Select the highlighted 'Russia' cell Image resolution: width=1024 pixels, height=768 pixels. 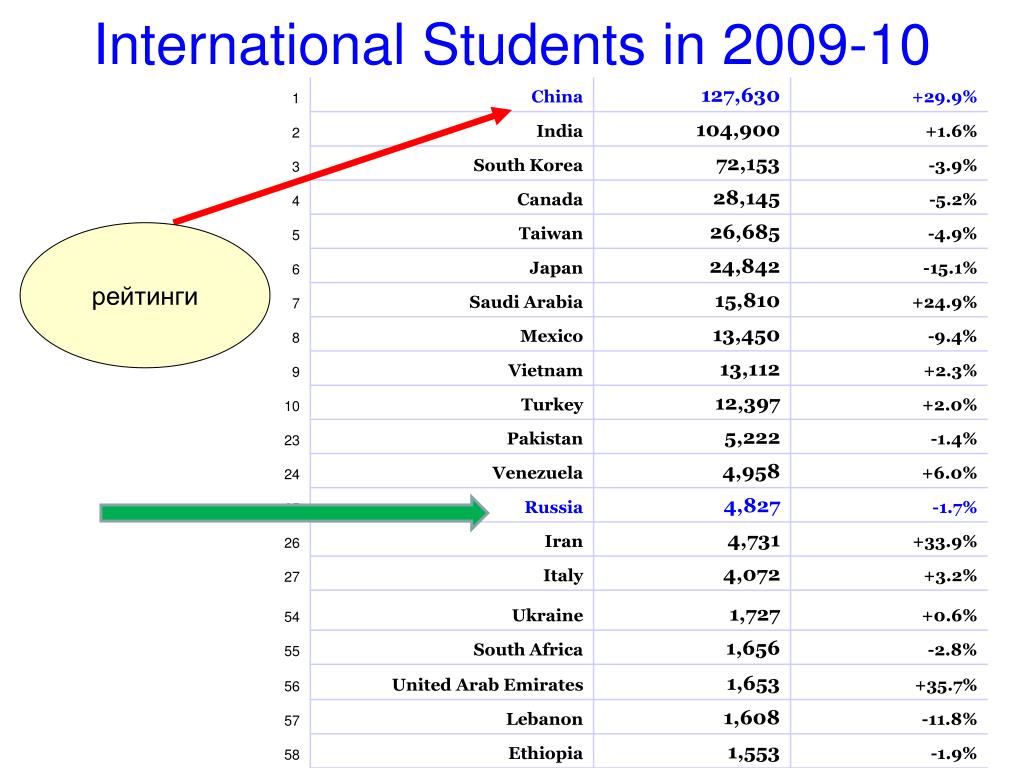pos(553,507)
